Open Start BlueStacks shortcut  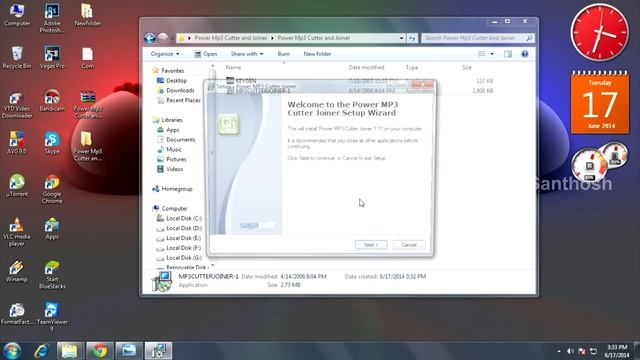[x=52, y=275]
